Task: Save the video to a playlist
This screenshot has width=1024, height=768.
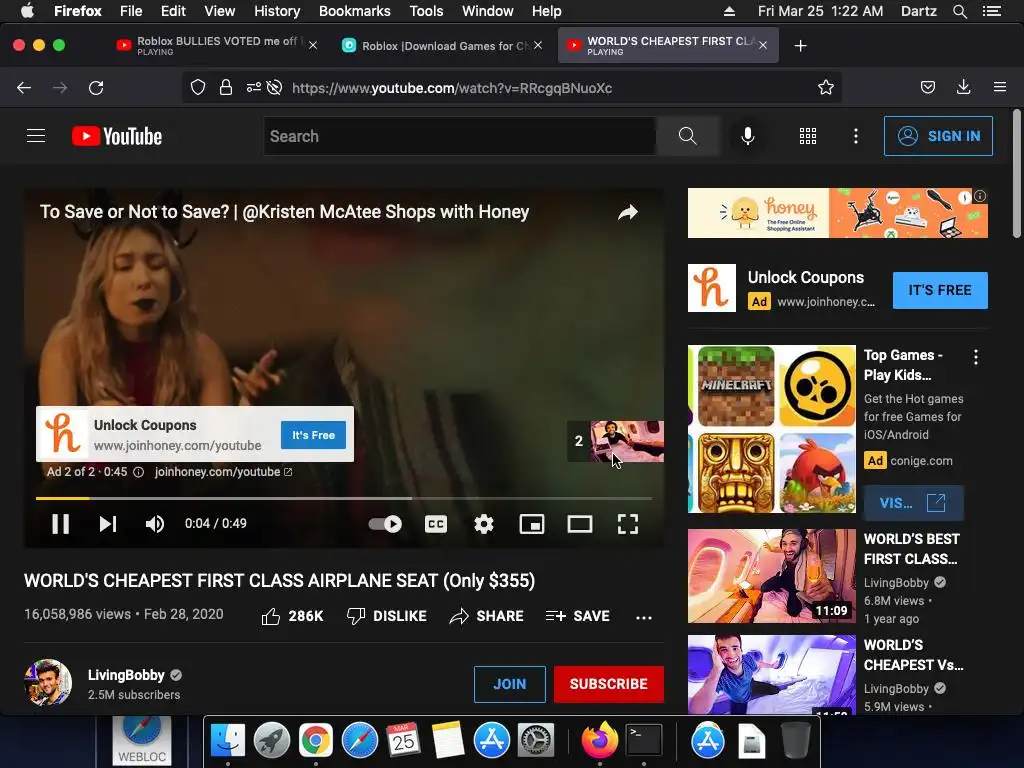Action: (x=577, y=616)
